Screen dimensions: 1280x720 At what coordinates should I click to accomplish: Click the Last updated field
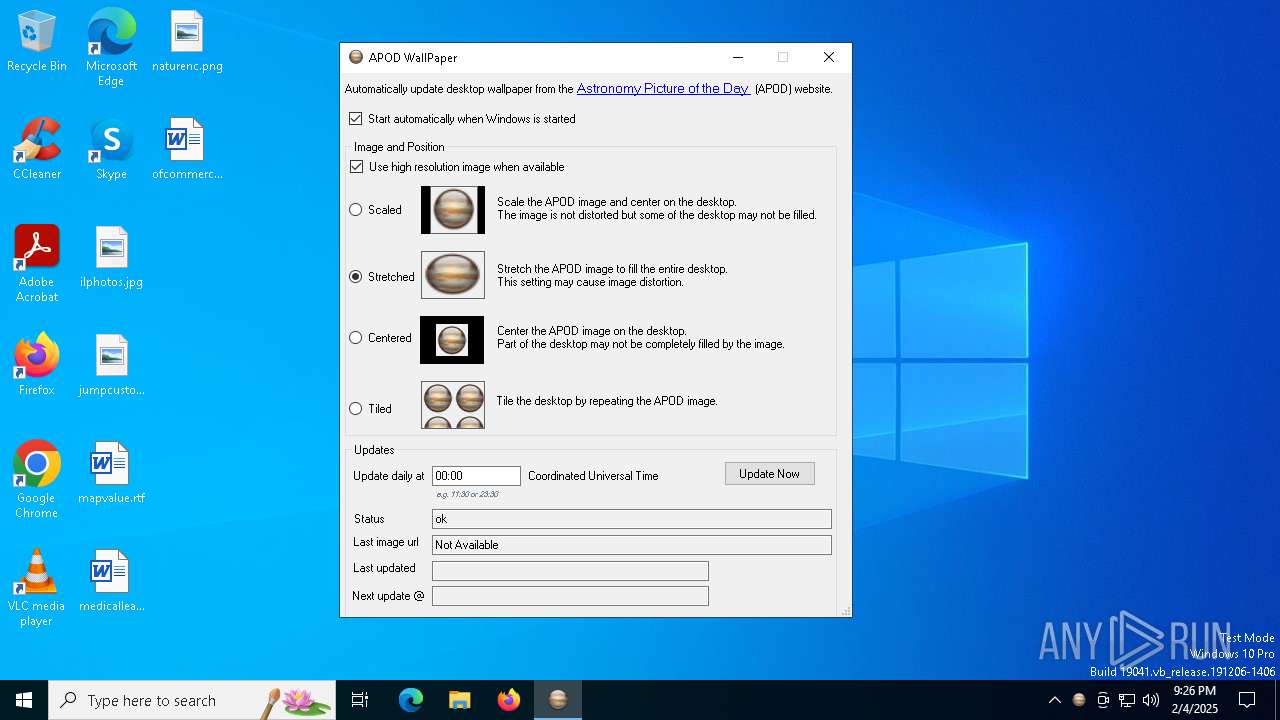(570, 571)
